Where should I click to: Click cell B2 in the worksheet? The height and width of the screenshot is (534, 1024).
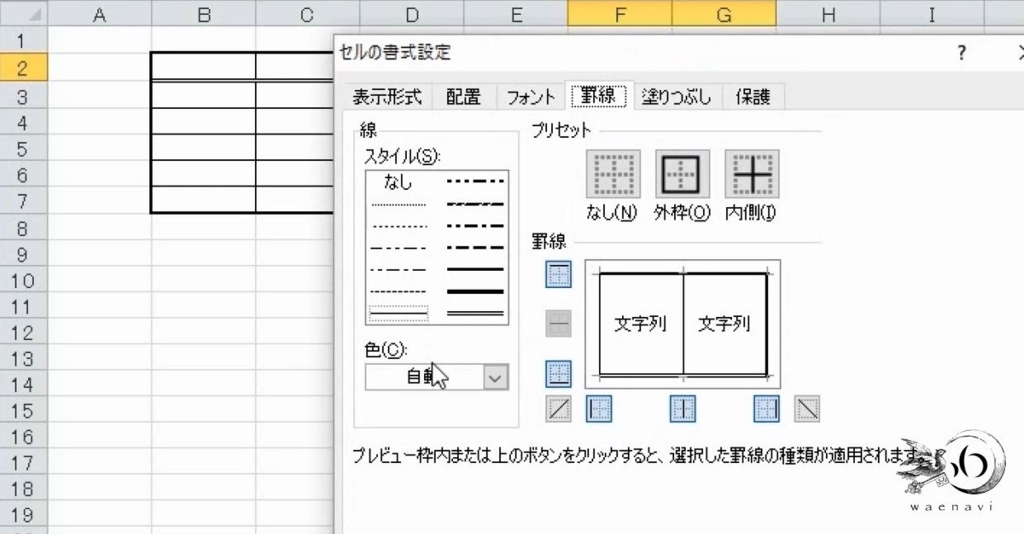pos(204,67)
